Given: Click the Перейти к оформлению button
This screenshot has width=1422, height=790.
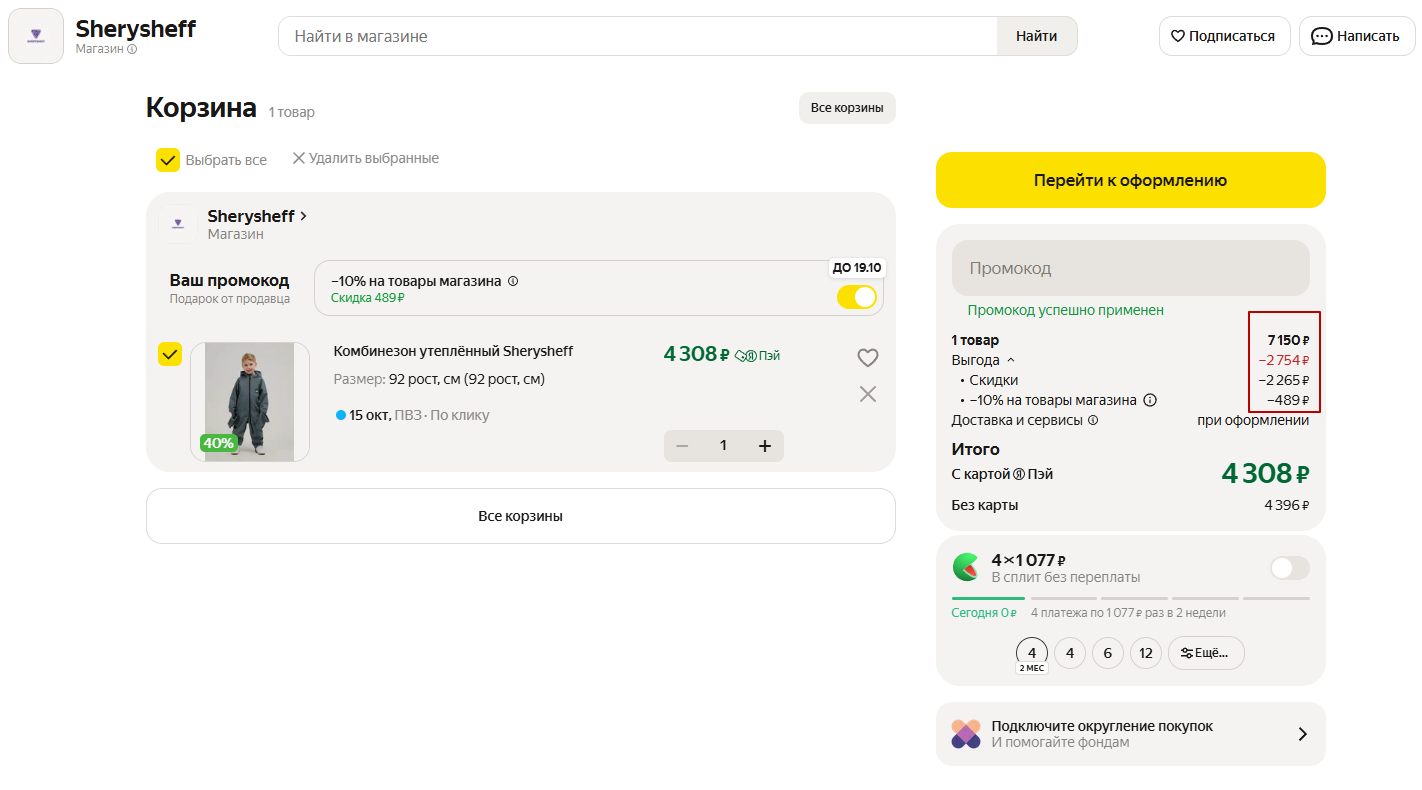Looking at the screenshot, I should (x=1130, y=180).
